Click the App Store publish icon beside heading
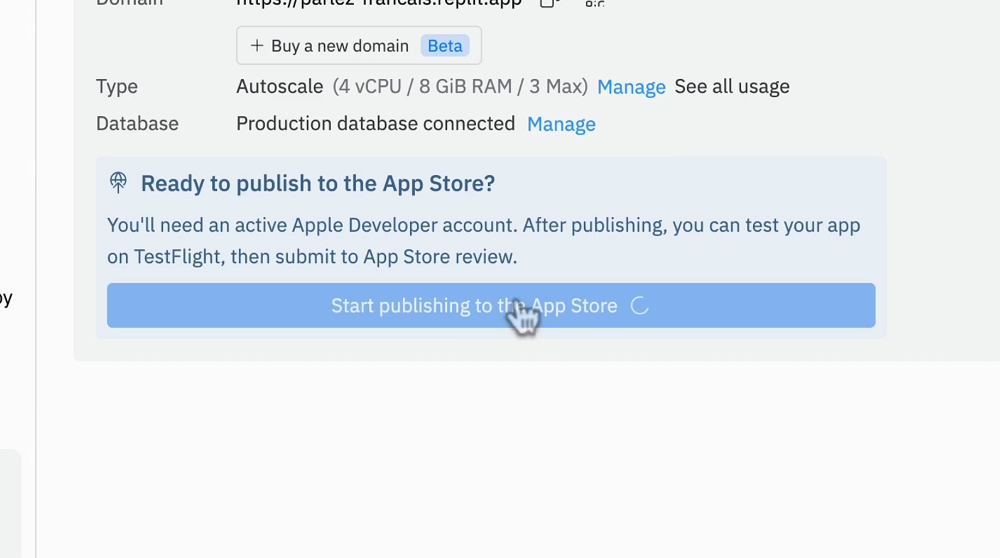This screenshot has height=558, width=1000. 119,182
